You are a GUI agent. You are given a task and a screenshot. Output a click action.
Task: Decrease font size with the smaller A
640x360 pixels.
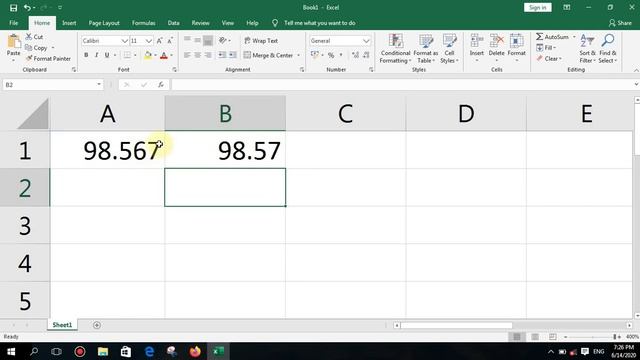click(x=170, y=40)
